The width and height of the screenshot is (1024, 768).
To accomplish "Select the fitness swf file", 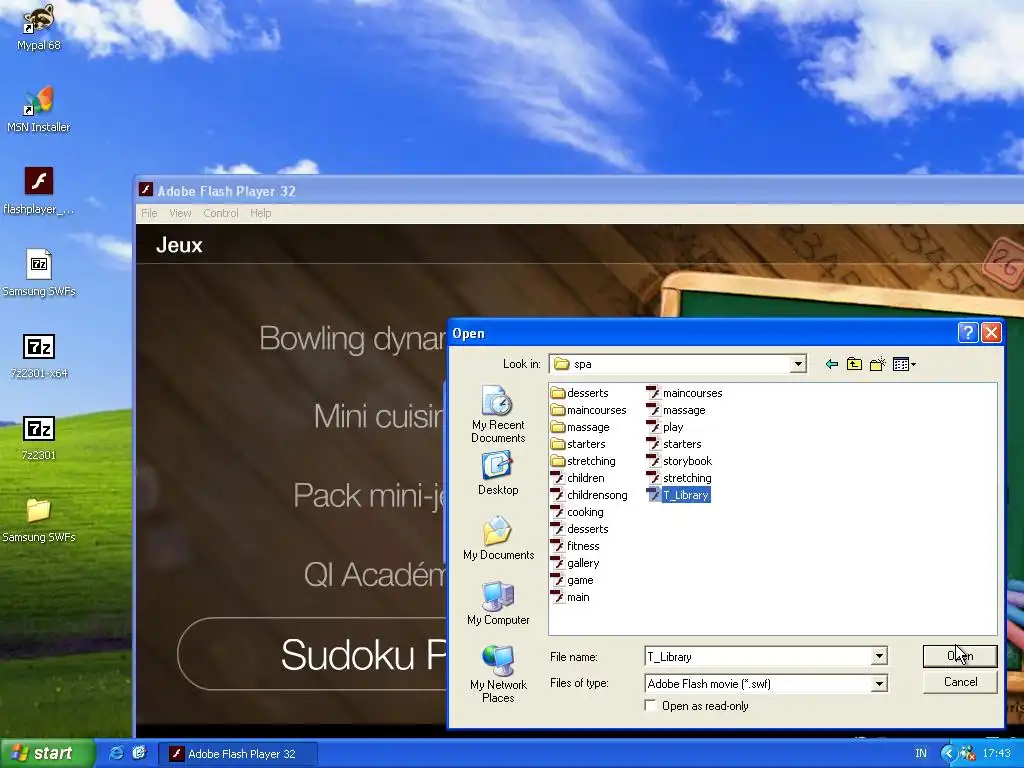I will coord(575,546).
